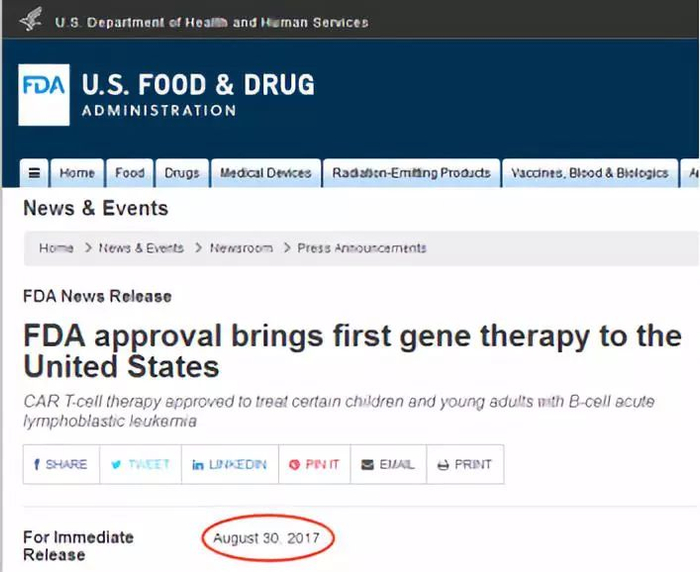Select the Medical Devices tab
Viewport: 700px width, 572px height.
(266, 173)
